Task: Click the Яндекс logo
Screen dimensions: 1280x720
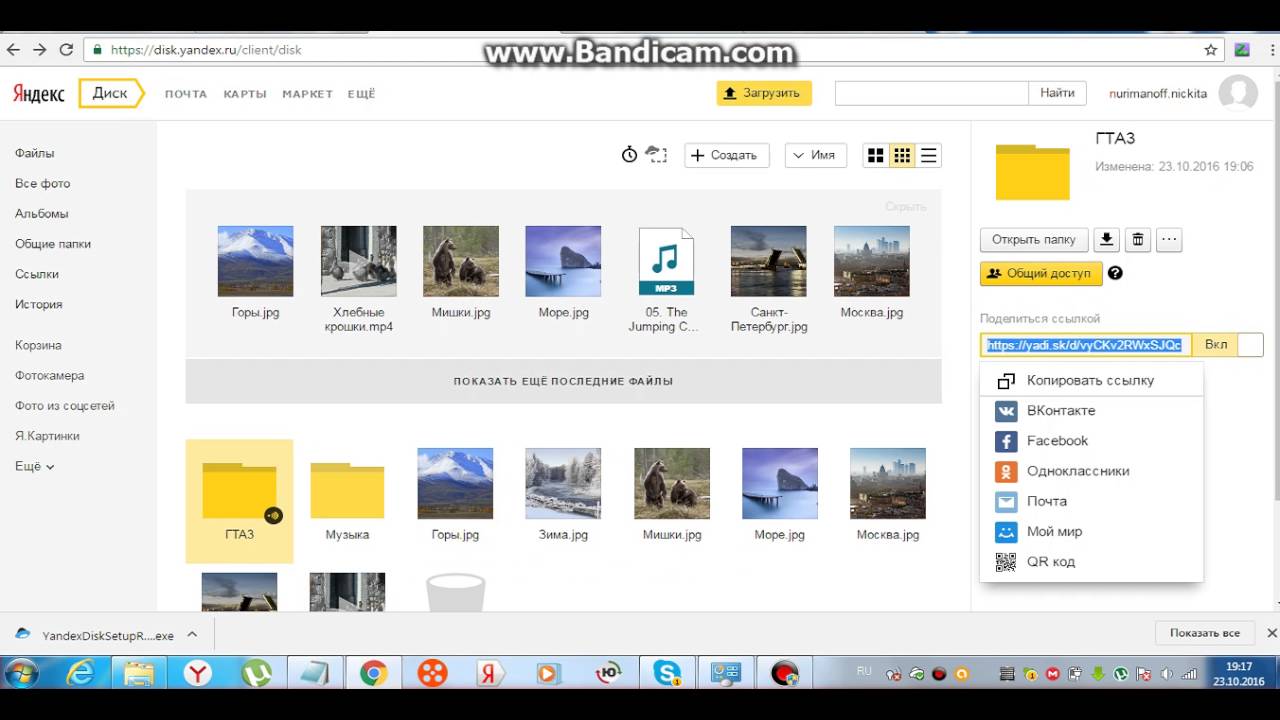Action: pos(39,94)
